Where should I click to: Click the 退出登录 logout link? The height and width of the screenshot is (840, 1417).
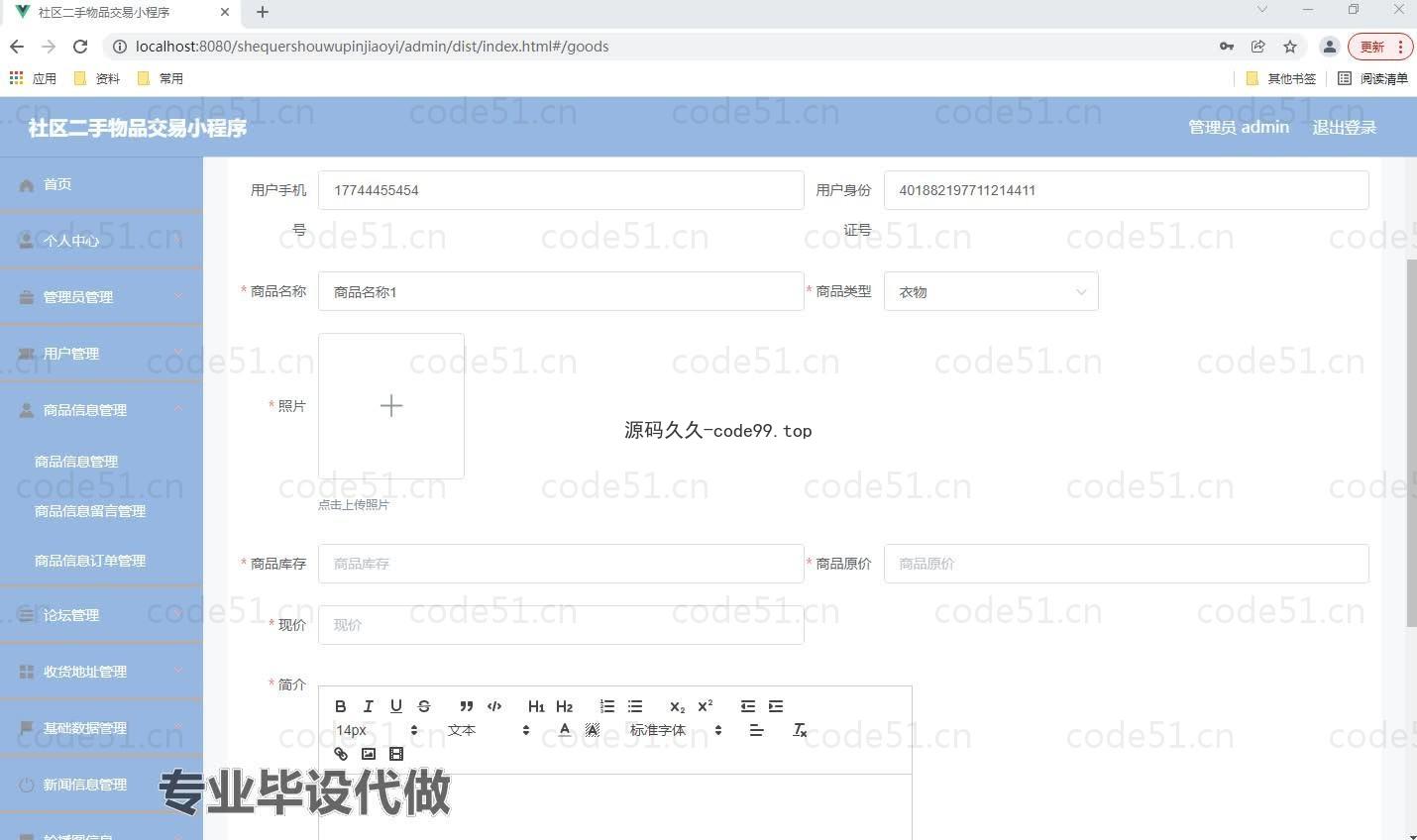pyautogui.click(x=1344, y=127)
